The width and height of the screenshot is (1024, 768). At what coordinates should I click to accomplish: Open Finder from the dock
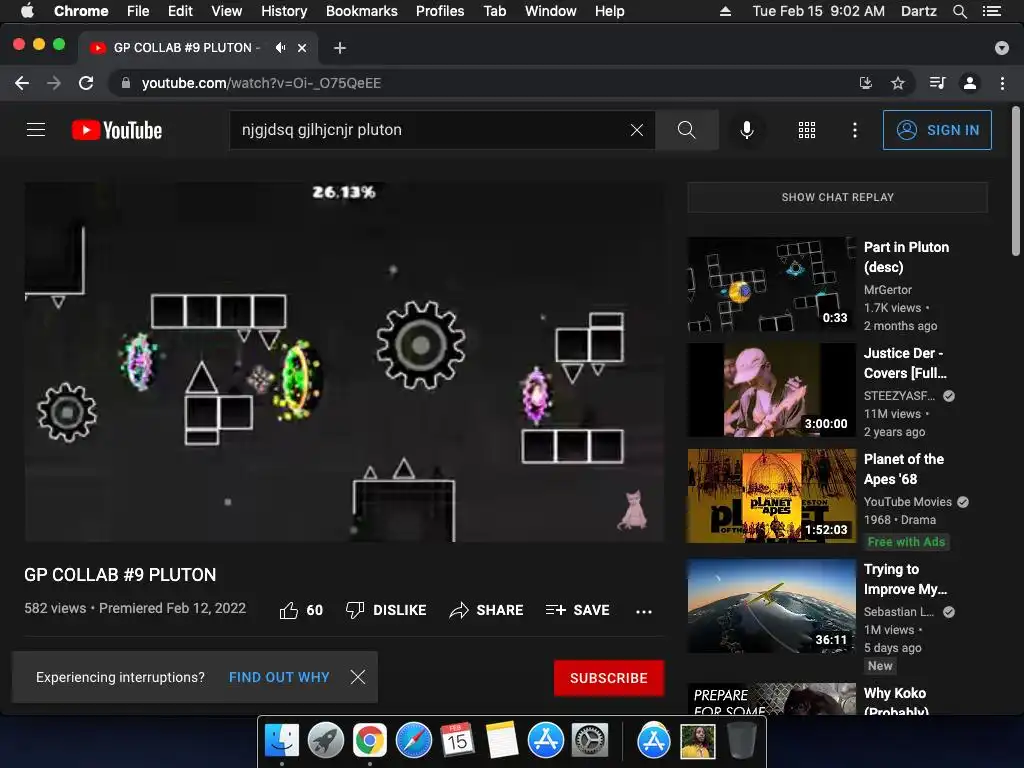[x=281, y=741]
